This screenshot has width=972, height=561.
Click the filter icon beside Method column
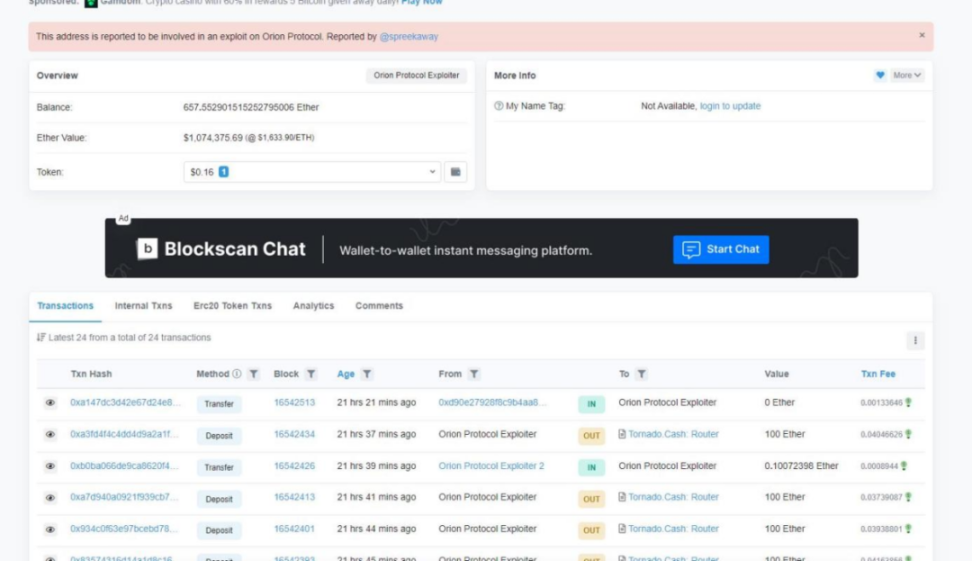click(254, 374)
